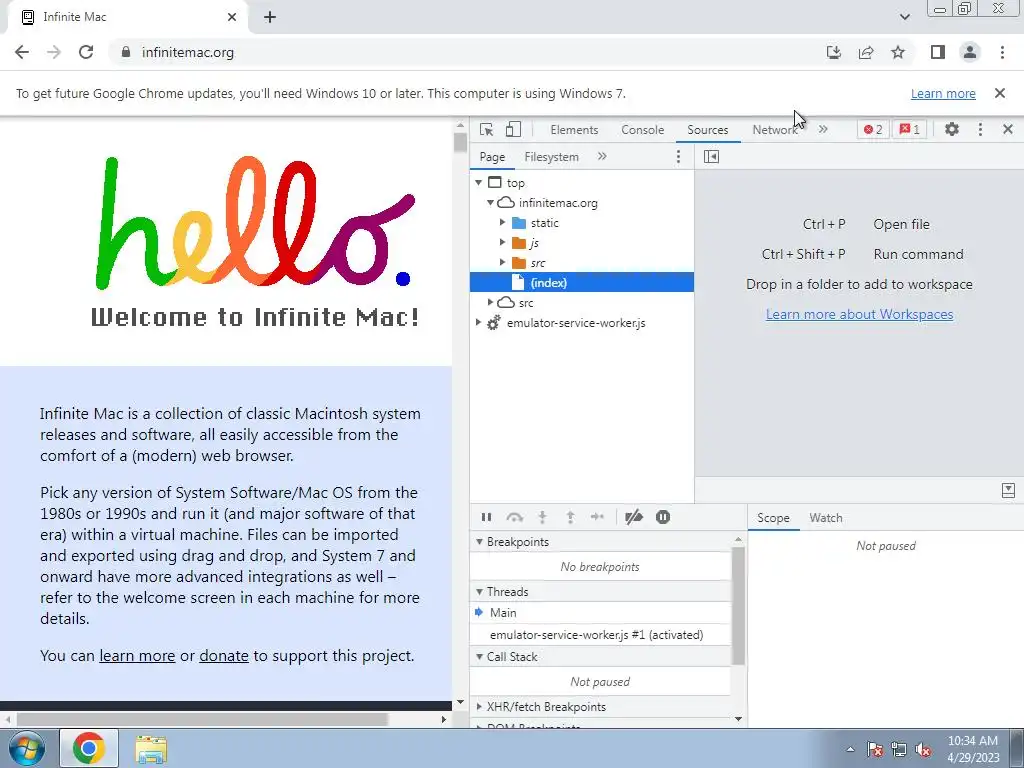Screen dimensions: 1024x768
Task: Show more DevTools tabs chevron
Action: 823,129
